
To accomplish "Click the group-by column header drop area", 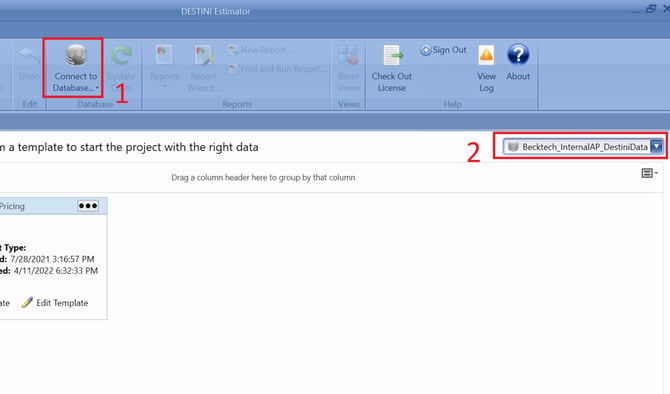I will (263, 177).
